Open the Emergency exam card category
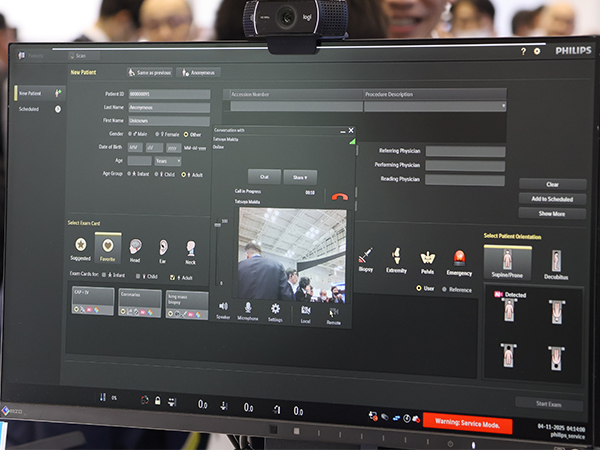 tap(460, 261)
